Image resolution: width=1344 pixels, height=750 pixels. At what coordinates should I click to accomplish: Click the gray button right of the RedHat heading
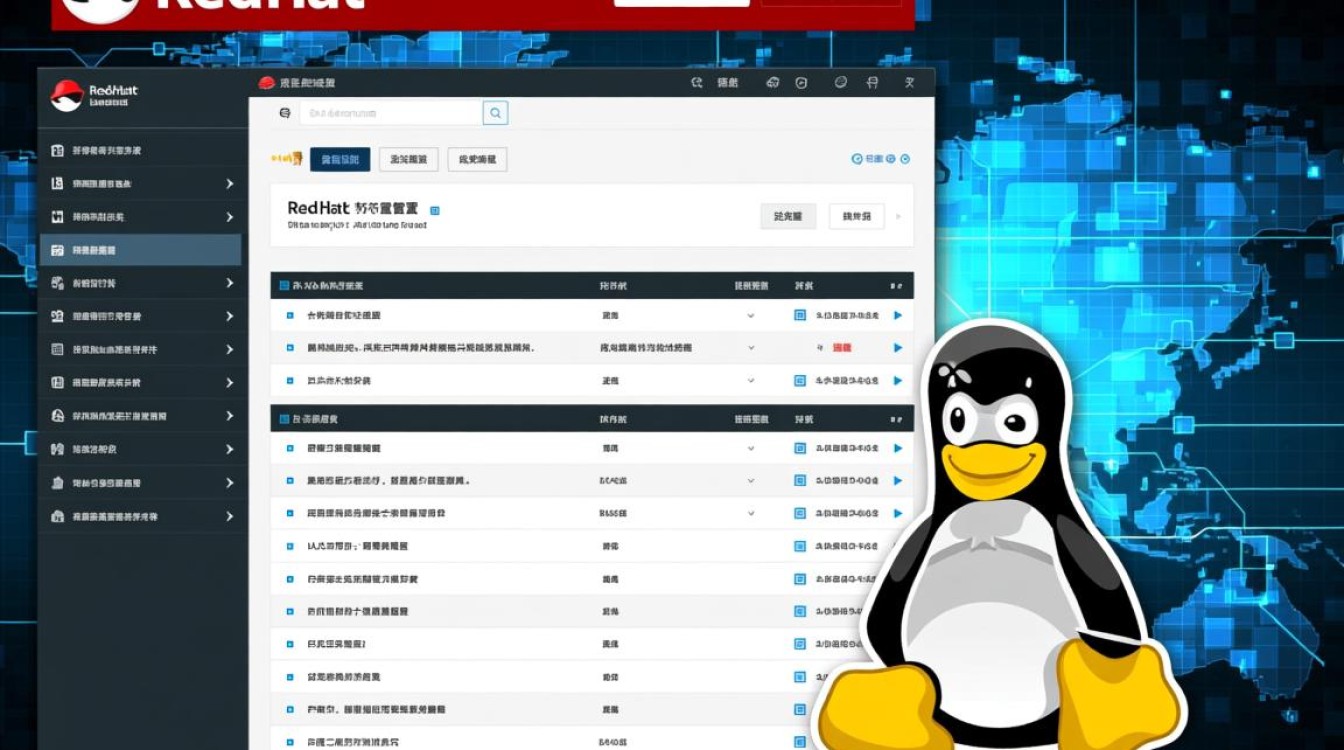788,216
